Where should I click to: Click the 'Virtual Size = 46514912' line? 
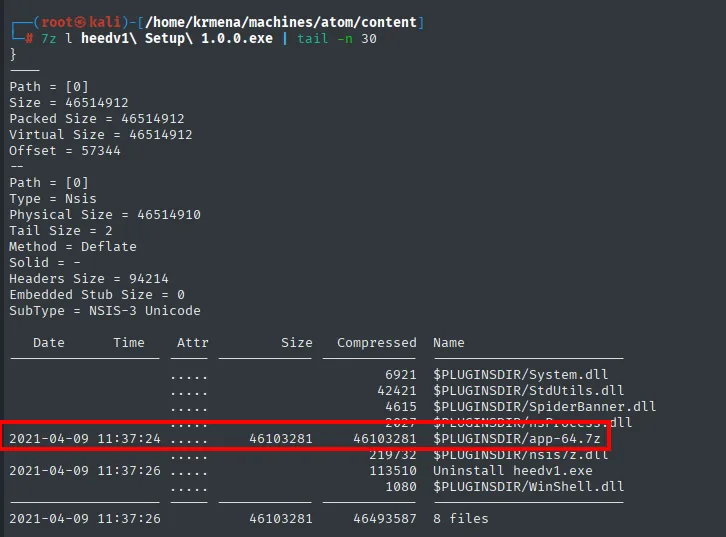[101, 135]
